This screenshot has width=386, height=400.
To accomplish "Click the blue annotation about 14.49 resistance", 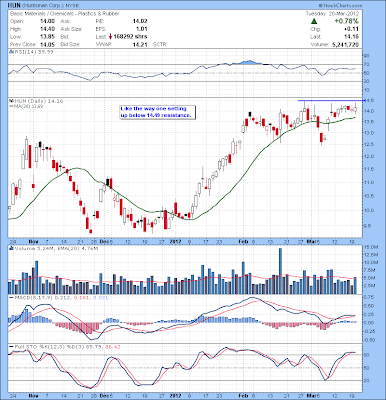I will pyautogui.click(x=157, y=112).
